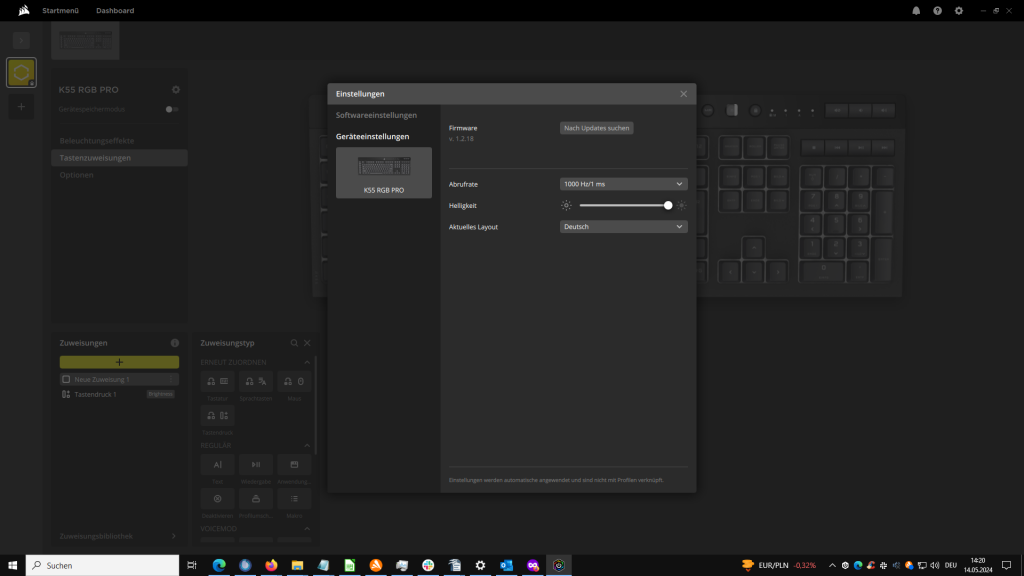Screen dimensions: 1024x576
Task: Open the Abrufrate dropdown
Action: point(623,184)
